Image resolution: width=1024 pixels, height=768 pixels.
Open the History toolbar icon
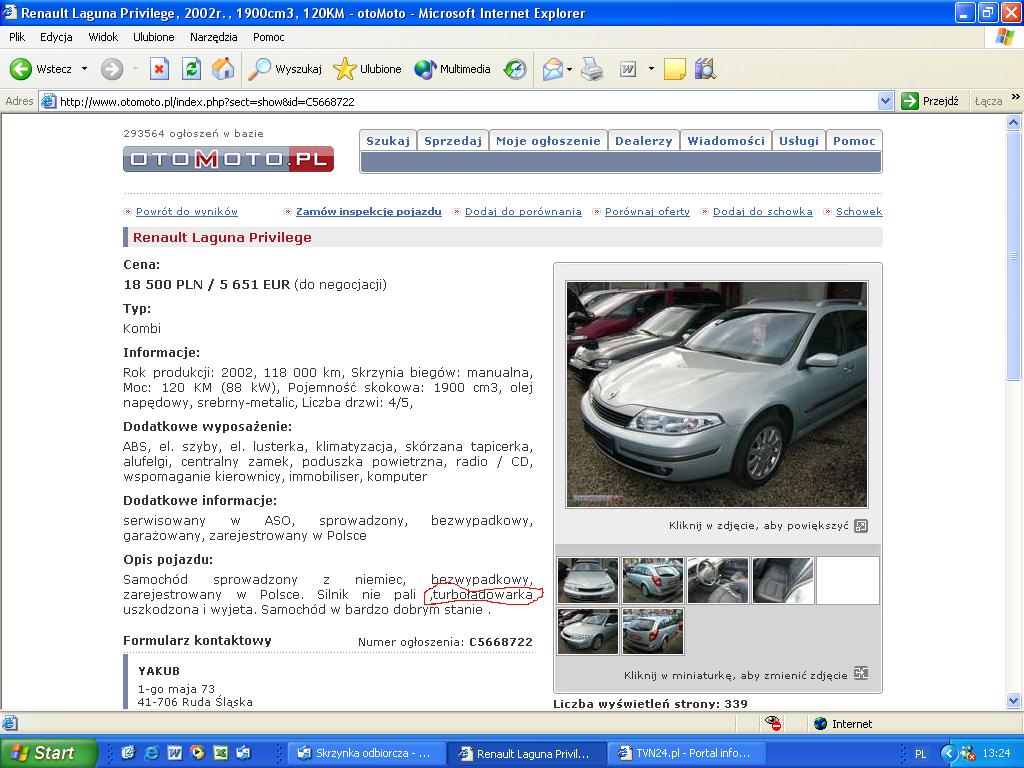click(515, 69)
